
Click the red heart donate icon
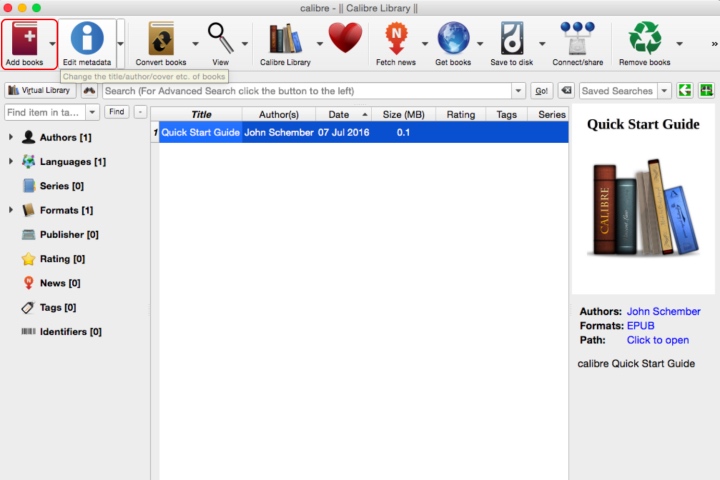[x=345, y=38]
